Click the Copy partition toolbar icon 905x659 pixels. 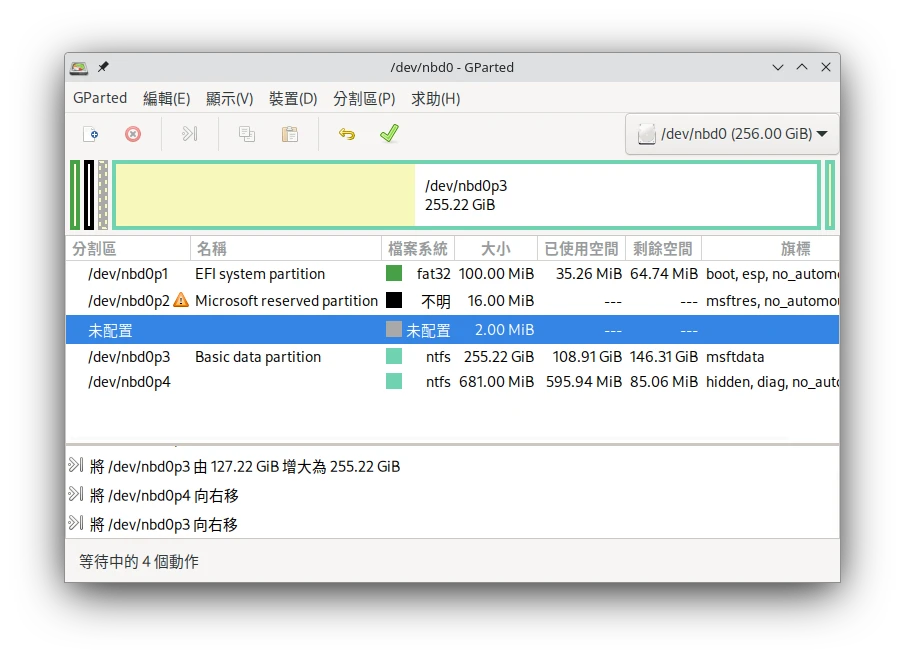(247, 134)
